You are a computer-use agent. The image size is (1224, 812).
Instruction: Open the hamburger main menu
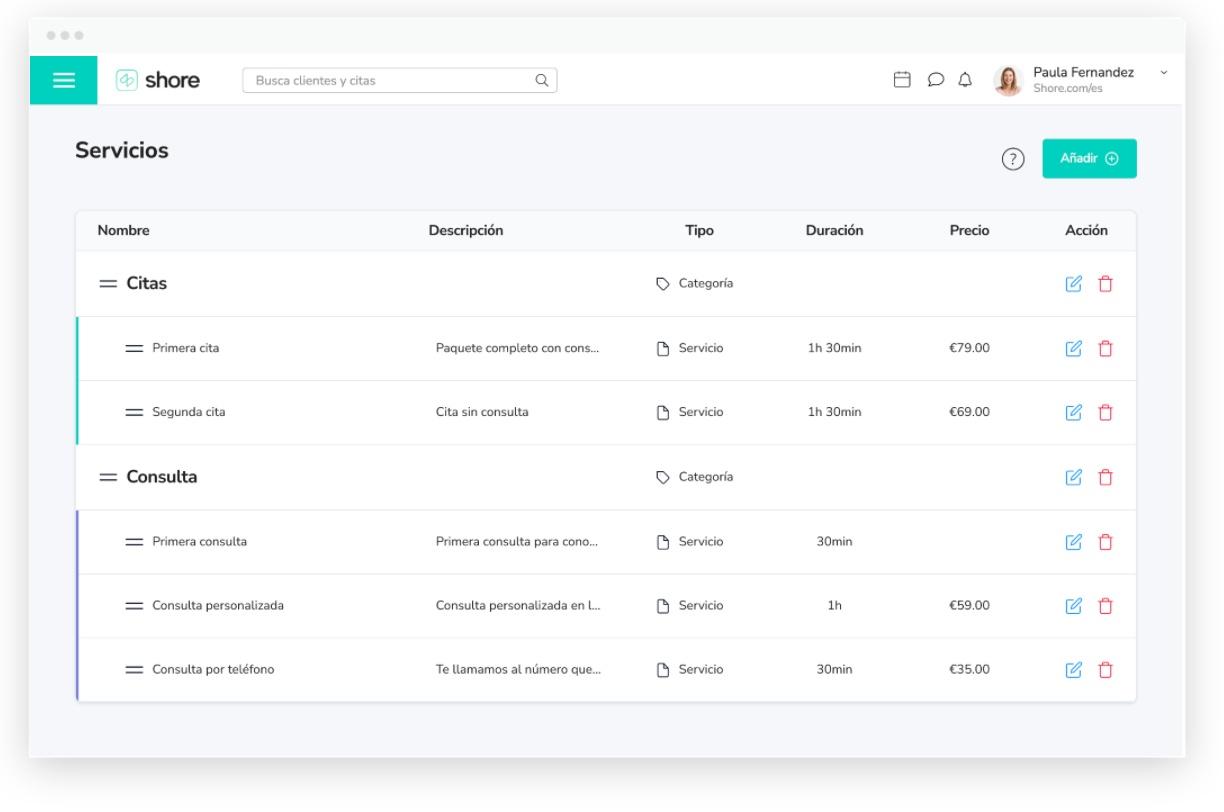click(x=63, y=81)
